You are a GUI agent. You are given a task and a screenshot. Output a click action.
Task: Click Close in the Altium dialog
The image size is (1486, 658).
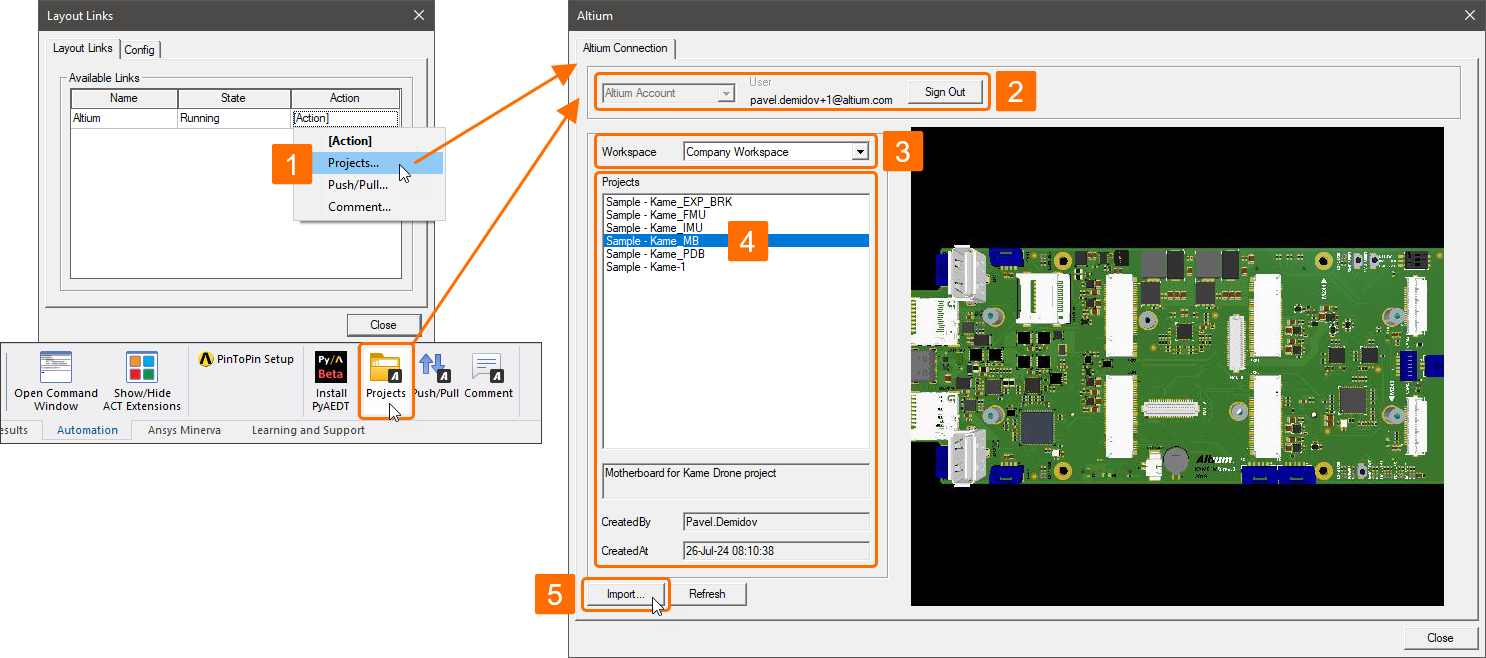pyautogui.click(x=1440, y=638)
